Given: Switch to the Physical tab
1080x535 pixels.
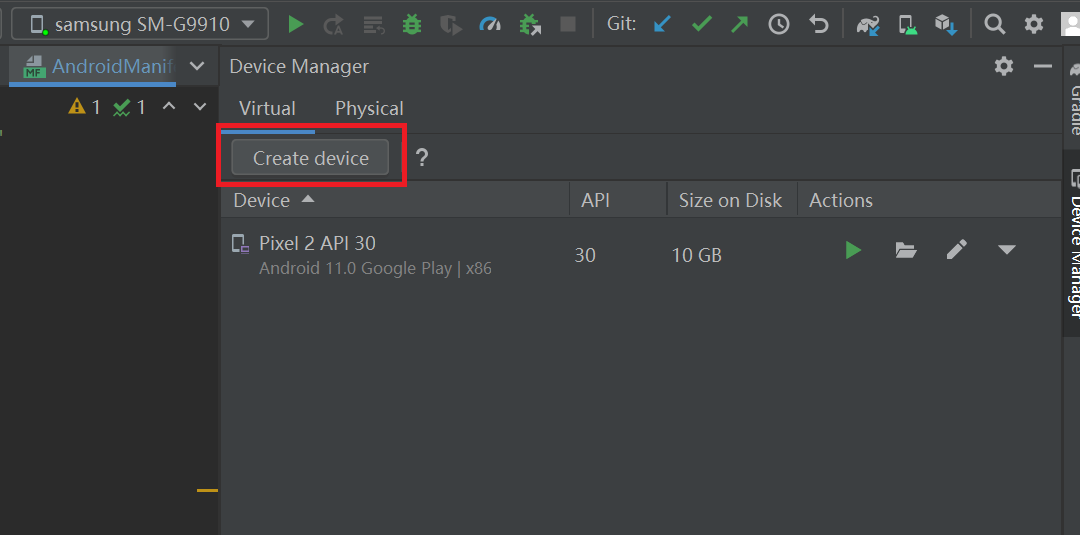Looking at the screenshot, I should 369,109.
